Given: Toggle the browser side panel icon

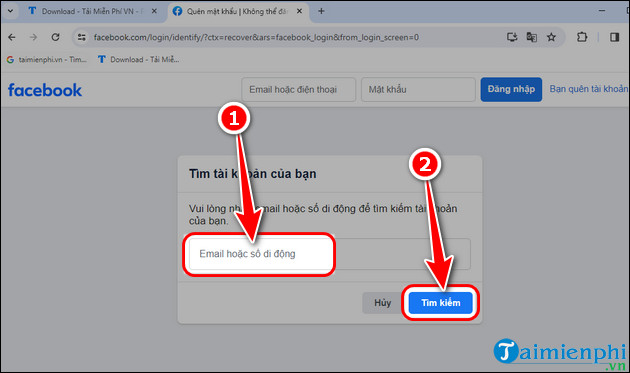Looking at the screenshot, I should tap(614, 37).
